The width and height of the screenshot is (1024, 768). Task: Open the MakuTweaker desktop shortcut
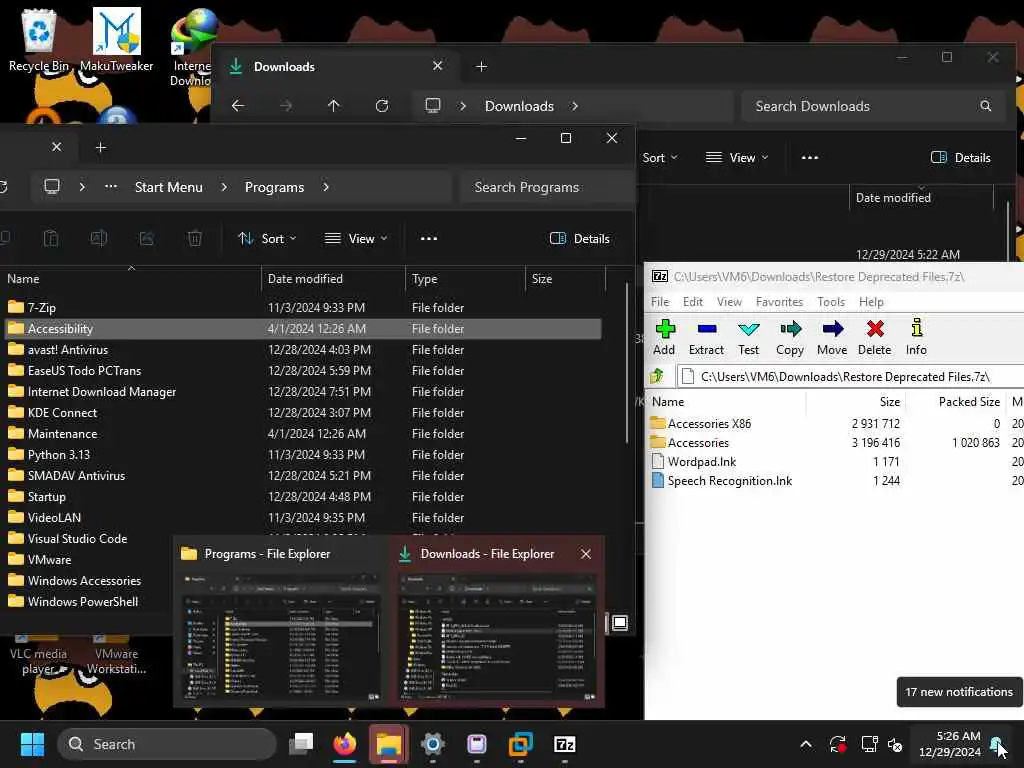point(116,39)
